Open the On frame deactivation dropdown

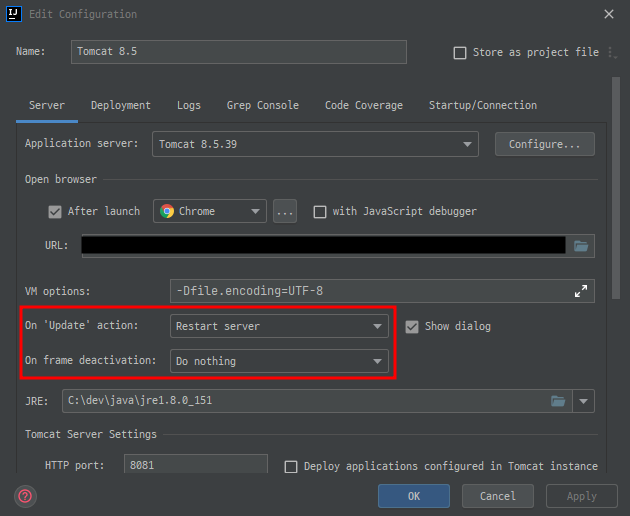(x=279, y=361)
